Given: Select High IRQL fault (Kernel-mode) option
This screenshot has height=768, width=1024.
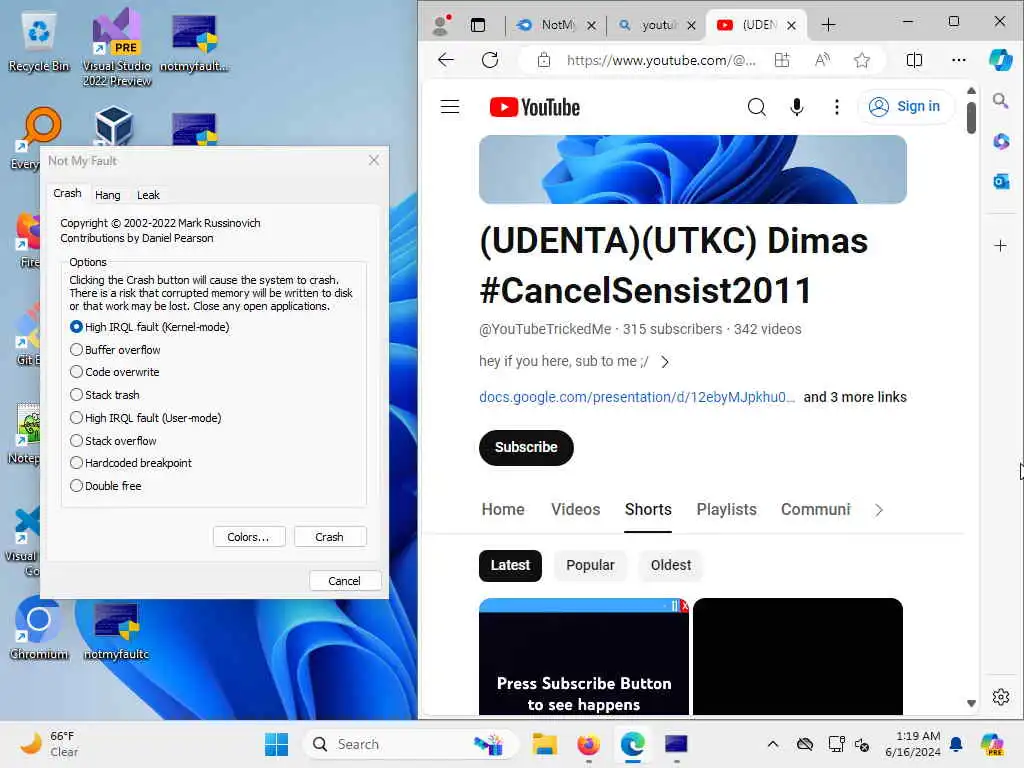Looking at the screenshot, I should pyautogui.click(x=150, y=327).
